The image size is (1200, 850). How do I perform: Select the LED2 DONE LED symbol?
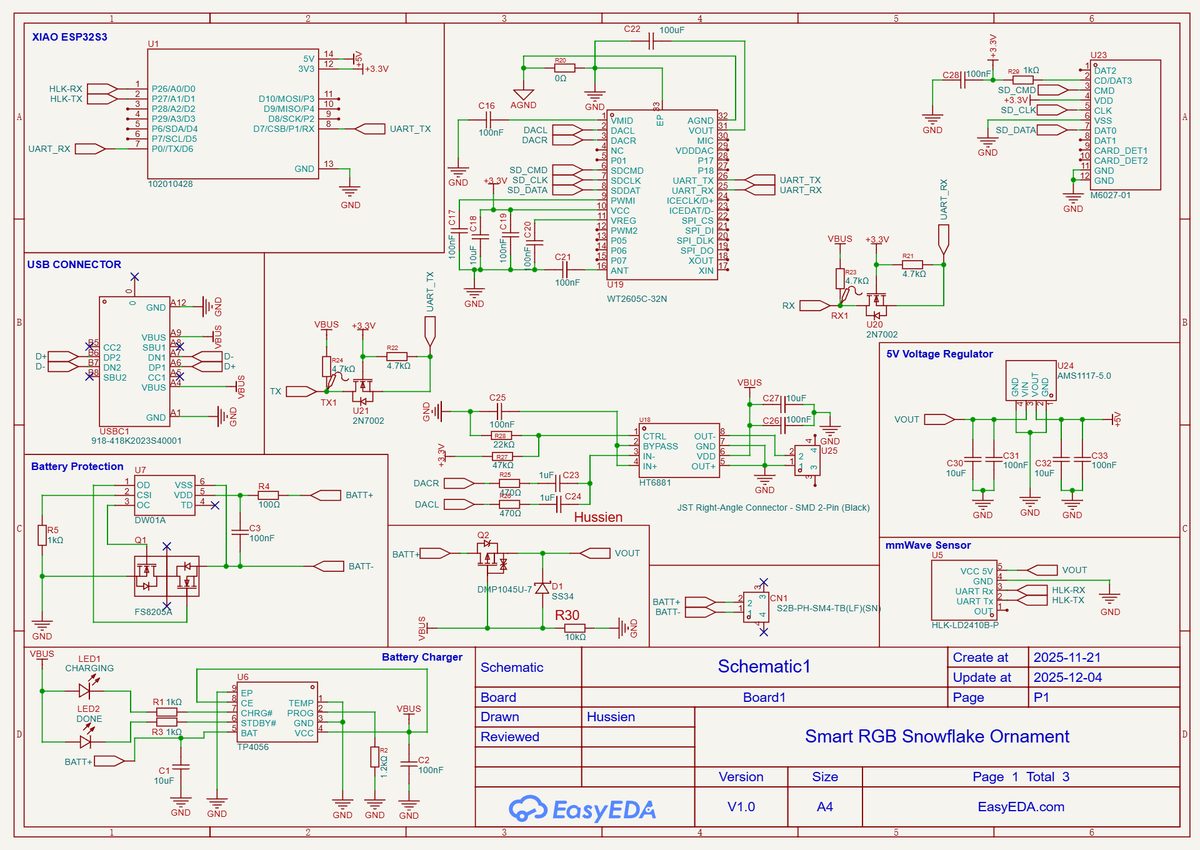88,741
